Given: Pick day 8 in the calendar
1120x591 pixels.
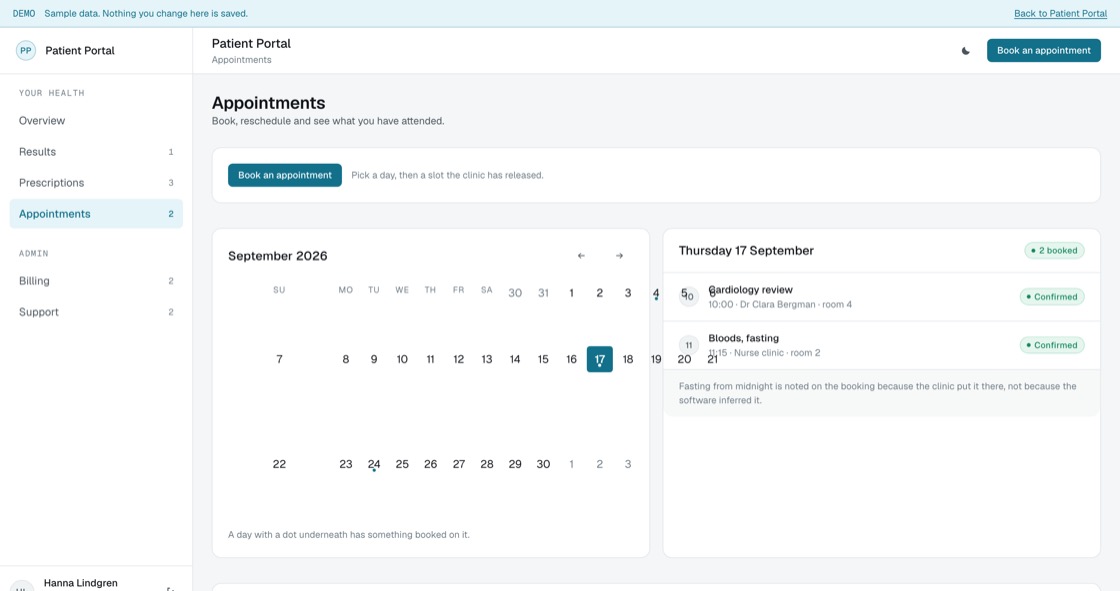Looking at the screenshot, I should coord(346,359).
